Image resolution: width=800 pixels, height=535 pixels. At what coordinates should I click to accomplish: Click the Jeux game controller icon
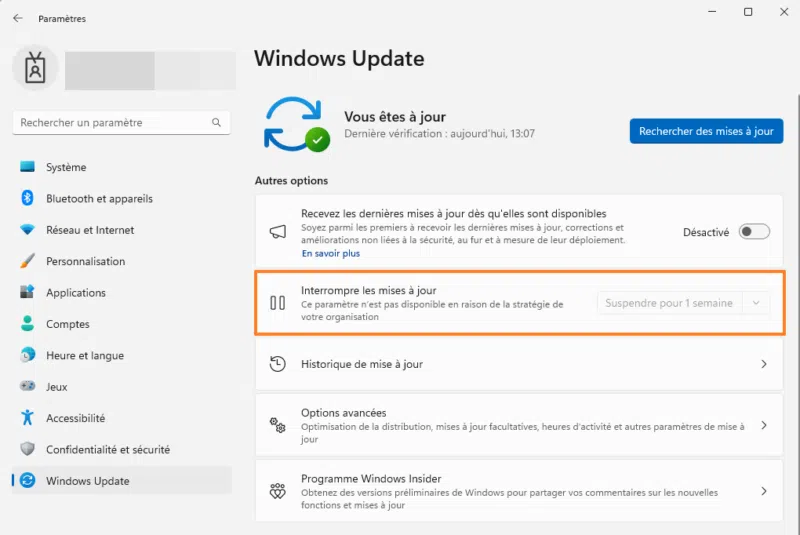(x=27, y=387)
